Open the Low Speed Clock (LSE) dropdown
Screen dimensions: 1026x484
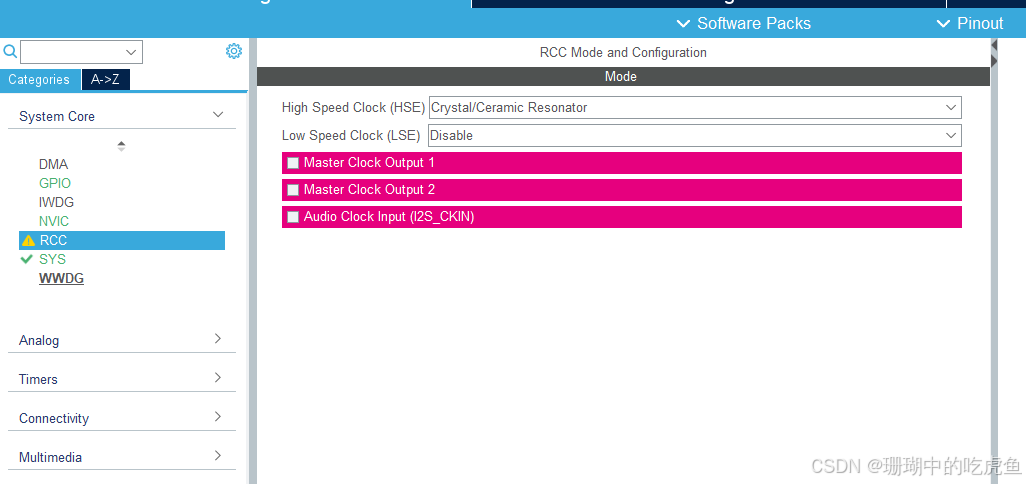[695, 135]
